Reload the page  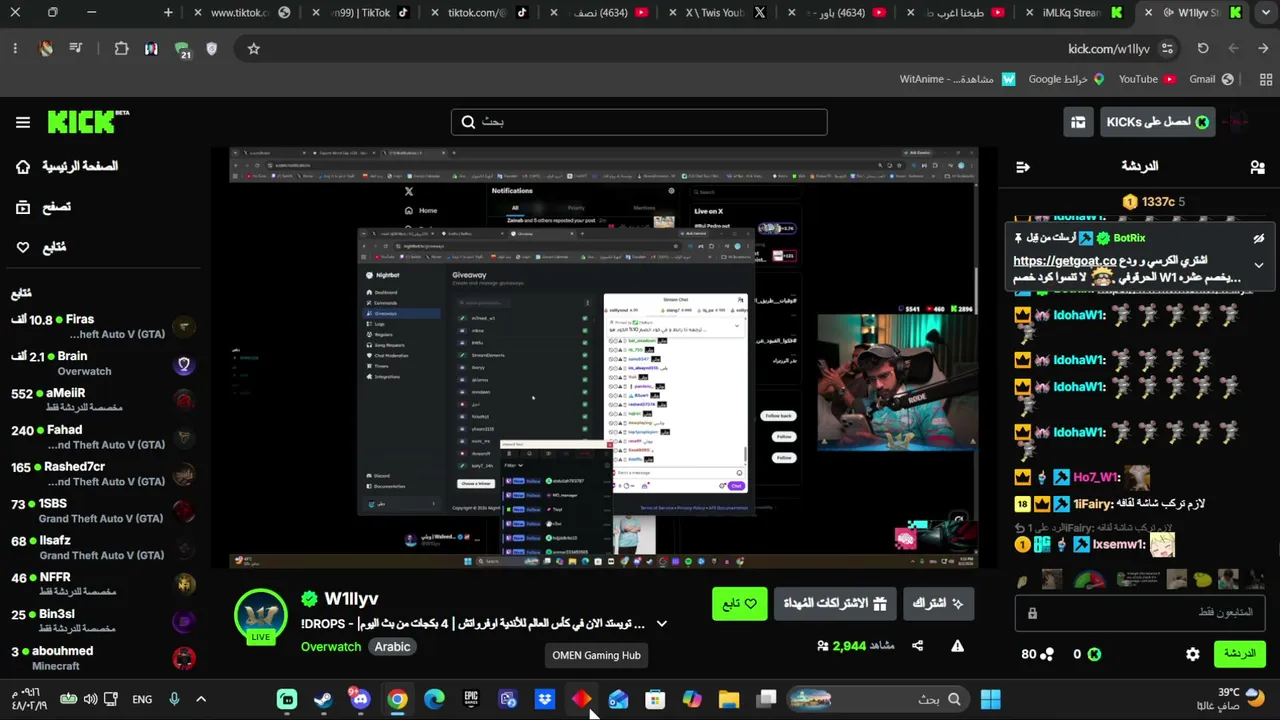[1203, 48]
